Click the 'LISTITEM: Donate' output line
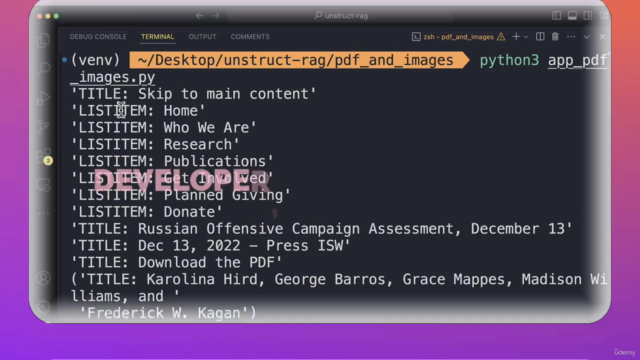Screen dimensions: 640x360 click(147, 212)
